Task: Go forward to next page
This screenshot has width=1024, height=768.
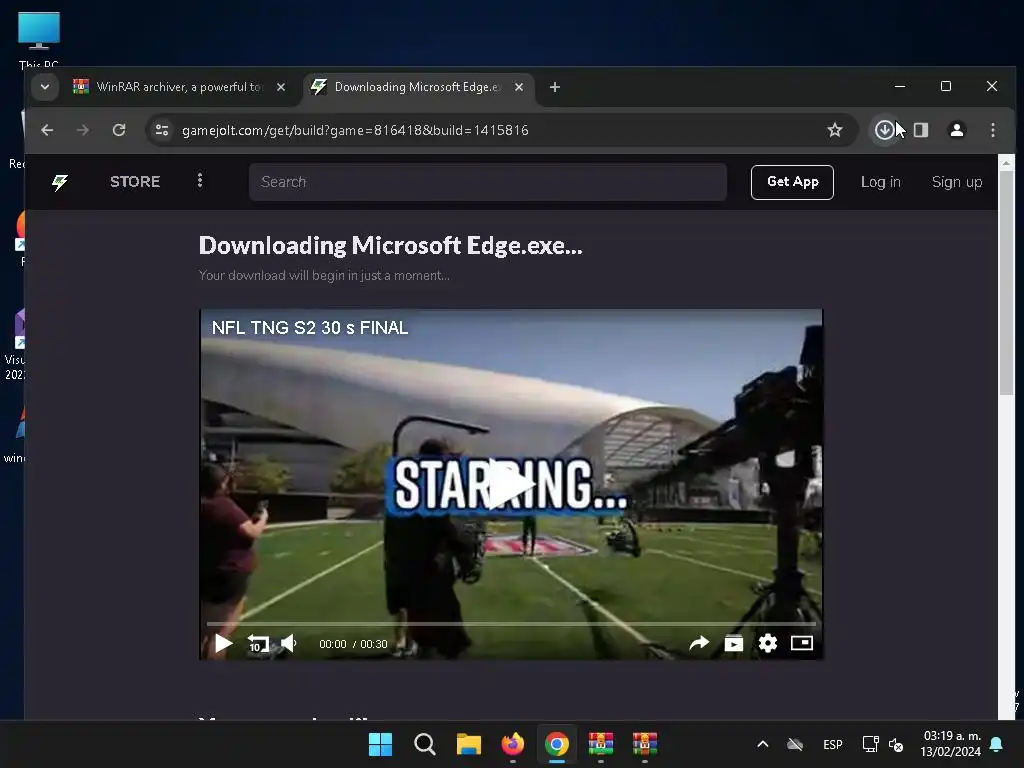Action: point(82,130)
